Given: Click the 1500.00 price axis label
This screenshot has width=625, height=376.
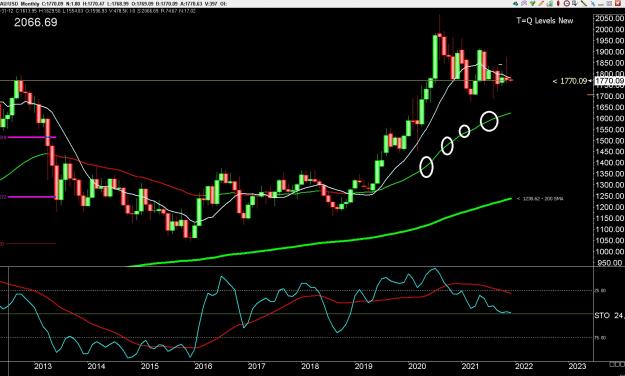Looking at the screenshot, I should coord(609,140).
